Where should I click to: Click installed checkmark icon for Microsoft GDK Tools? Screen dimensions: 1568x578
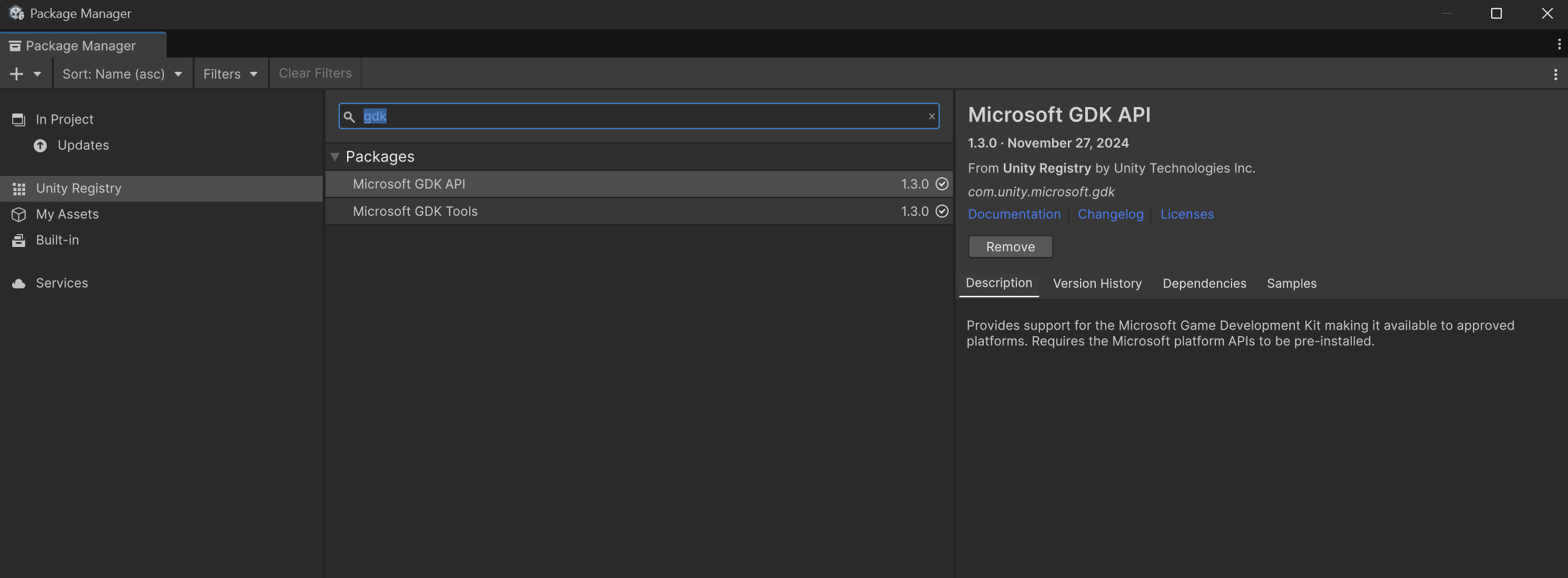942,211
